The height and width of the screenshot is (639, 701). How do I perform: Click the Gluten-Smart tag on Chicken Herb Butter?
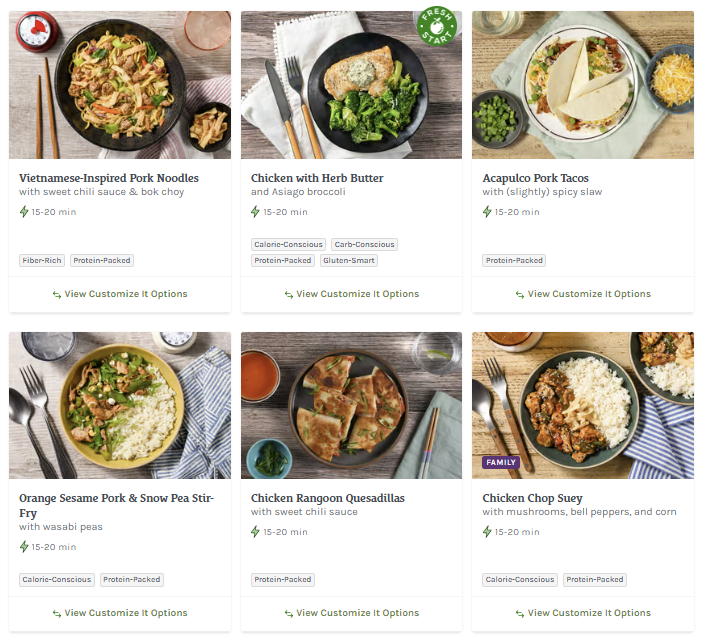pos(349,260)
